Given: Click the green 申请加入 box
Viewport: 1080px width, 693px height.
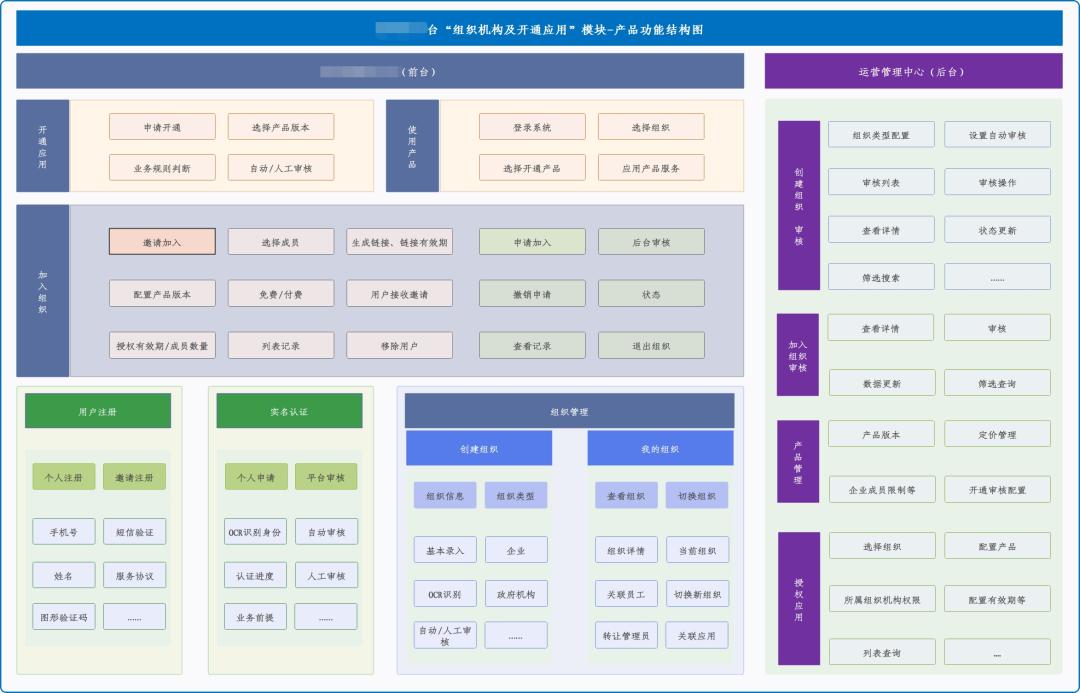Looking at the screenshot, I should pyautogui.click(x=532, y=242).
